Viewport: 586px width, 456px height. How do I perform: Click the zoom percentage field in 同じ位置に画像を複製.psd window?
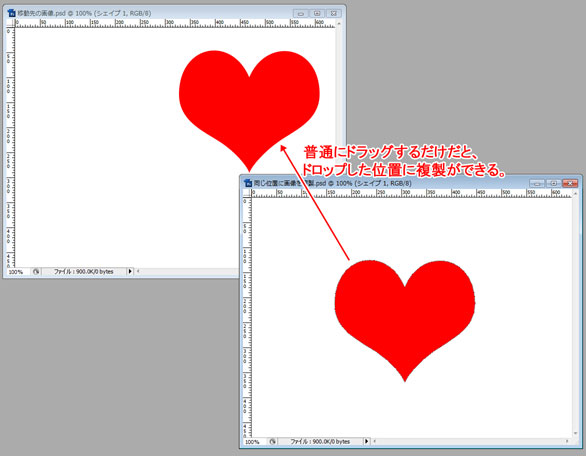pos(254,442)
